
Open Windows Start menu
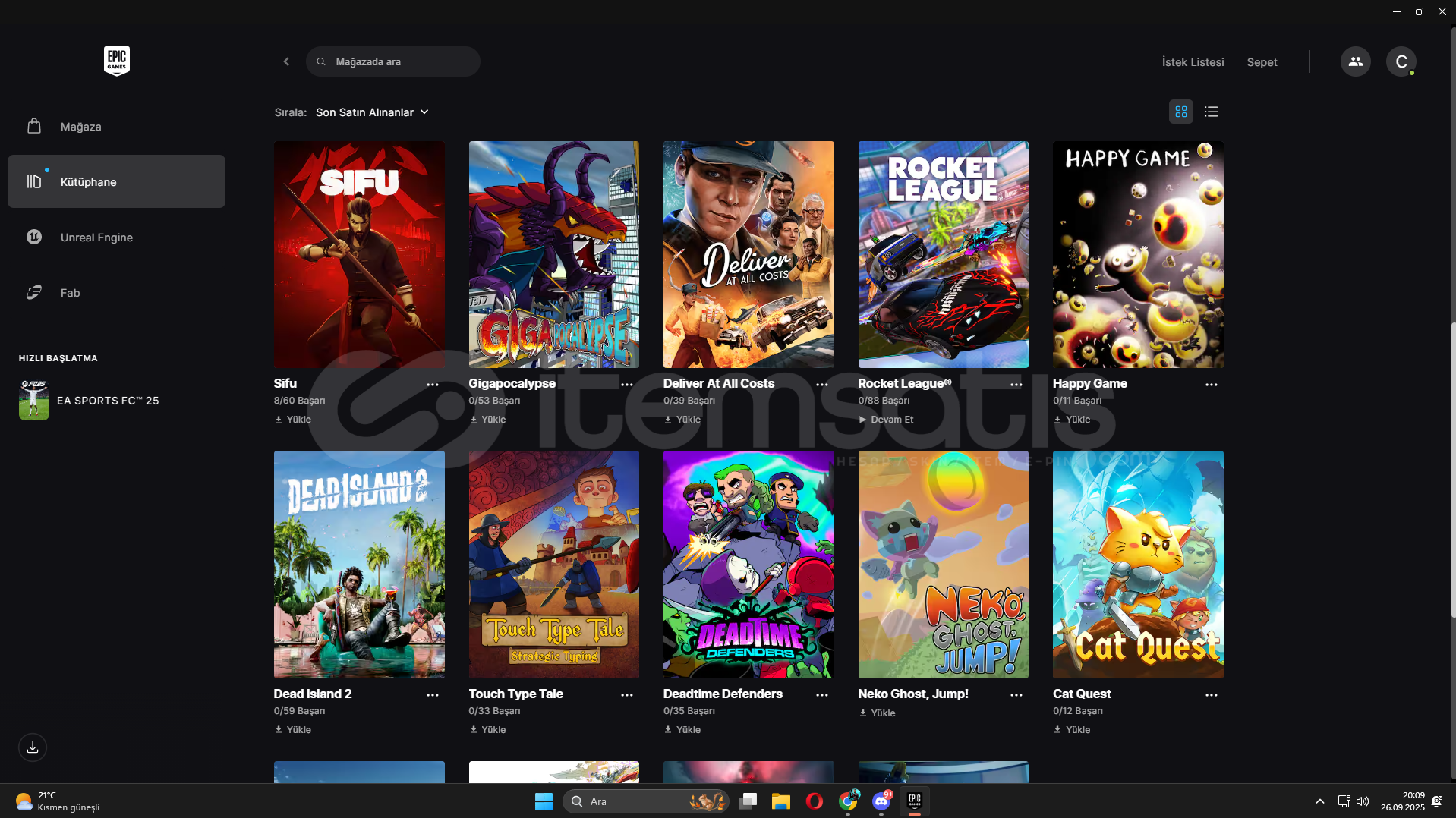tap(544, 801)
